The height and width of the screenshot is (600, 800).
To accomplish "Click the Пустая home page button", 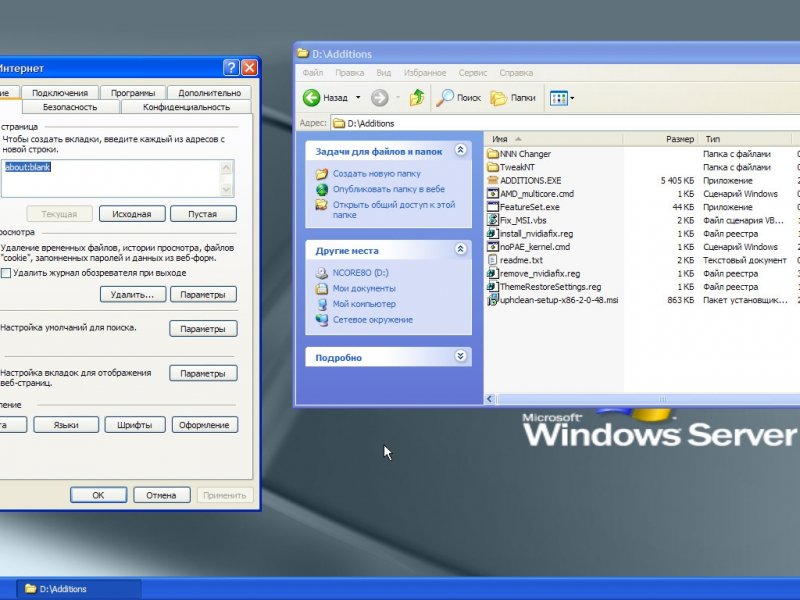I will coord(203,214).
